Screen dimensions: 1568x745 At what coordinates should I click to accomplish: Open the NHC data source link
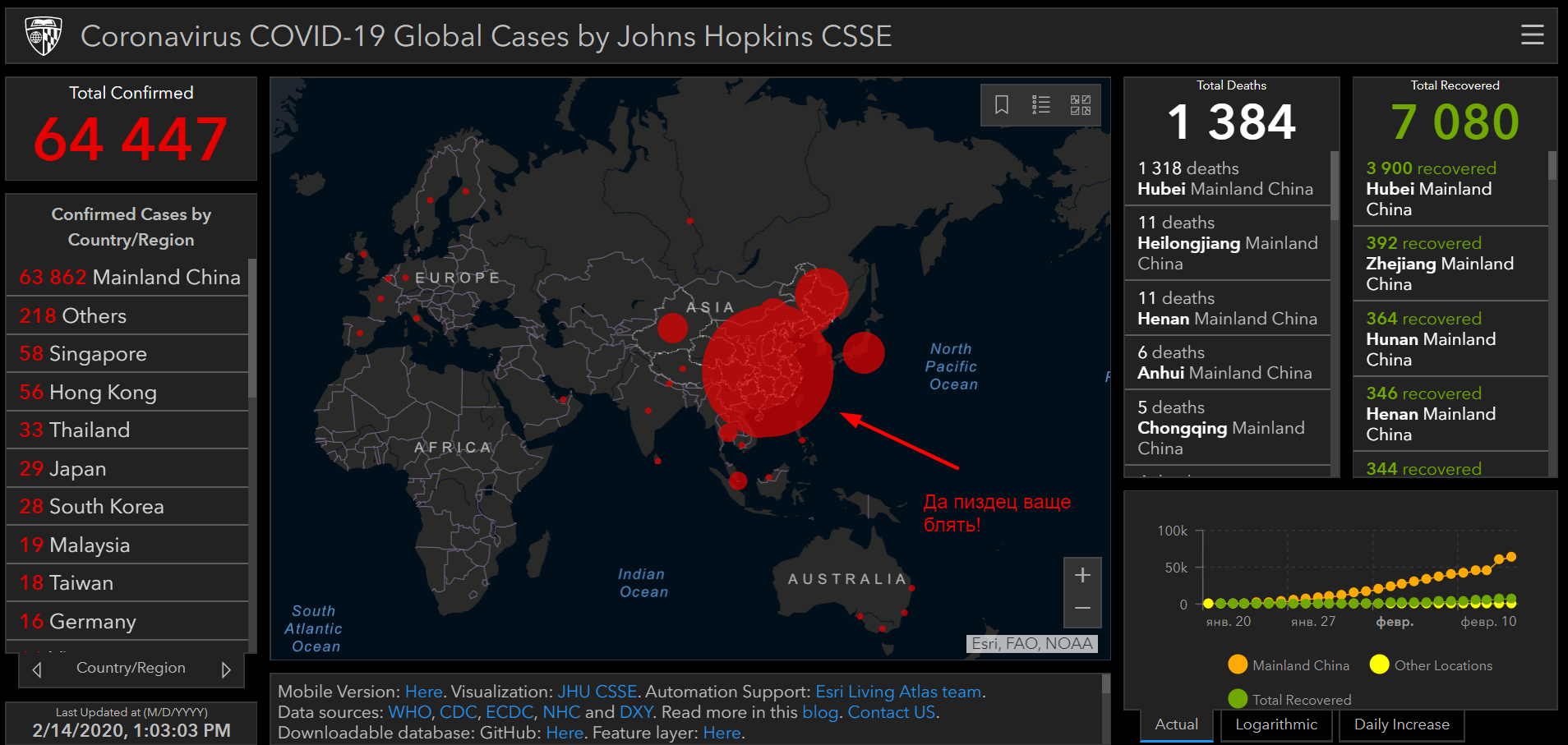pos(561,712)
